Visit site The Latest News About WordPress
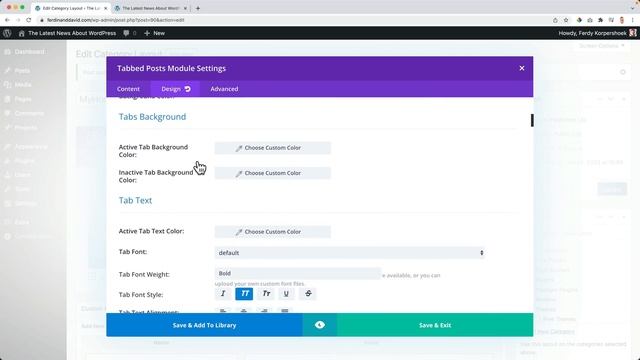 pyautogui.click(x=67, y=33)
